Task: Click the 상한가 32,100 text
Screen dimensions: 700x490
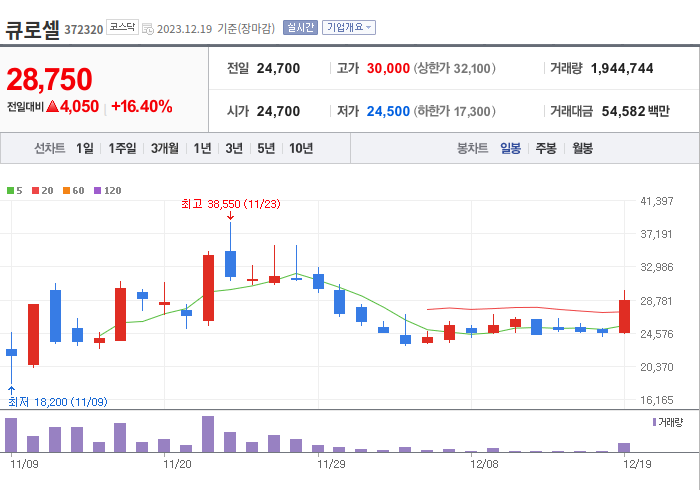Action: 454,68
